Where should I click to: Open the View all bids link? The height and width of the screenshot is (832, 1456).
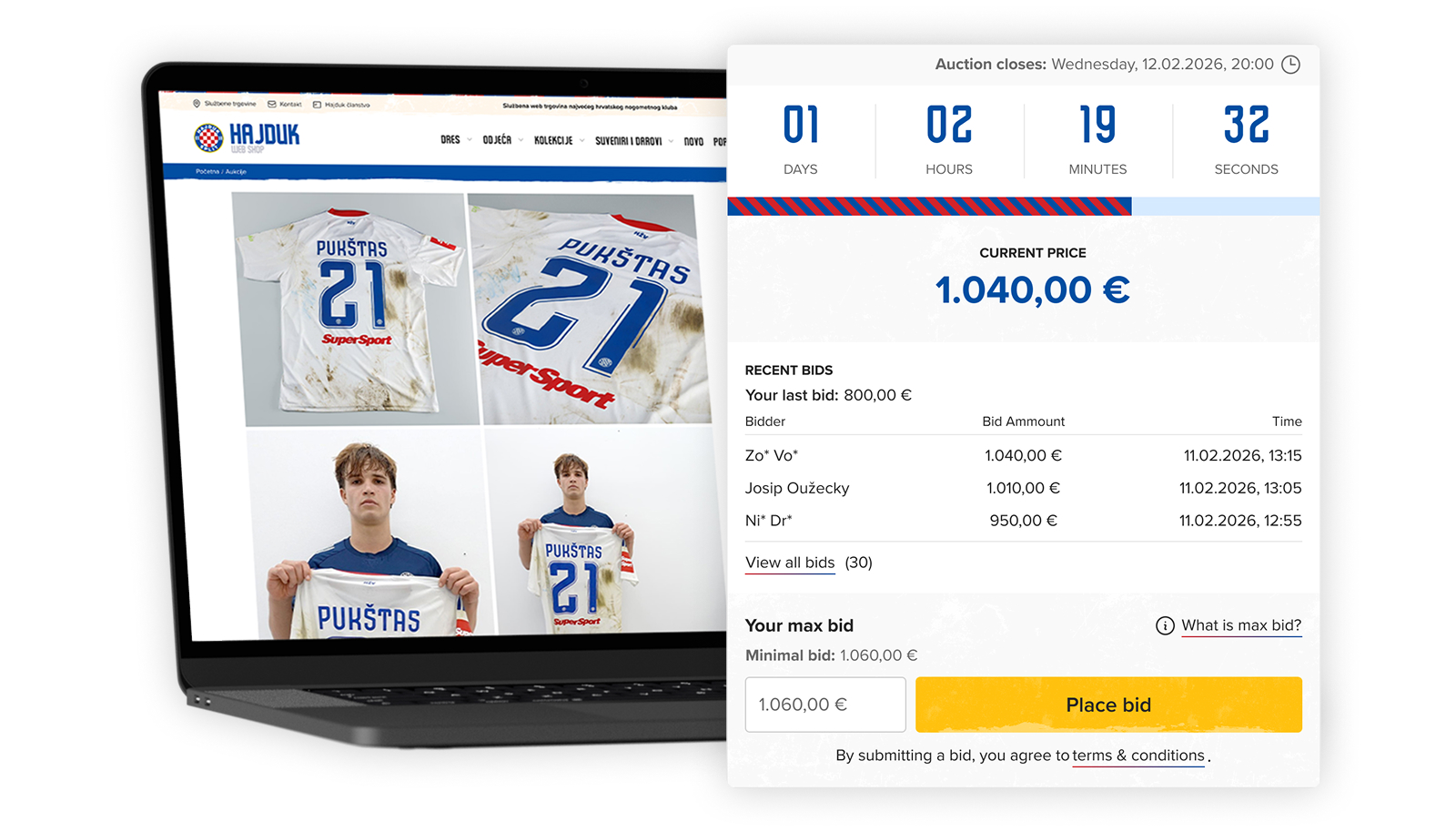790,563
